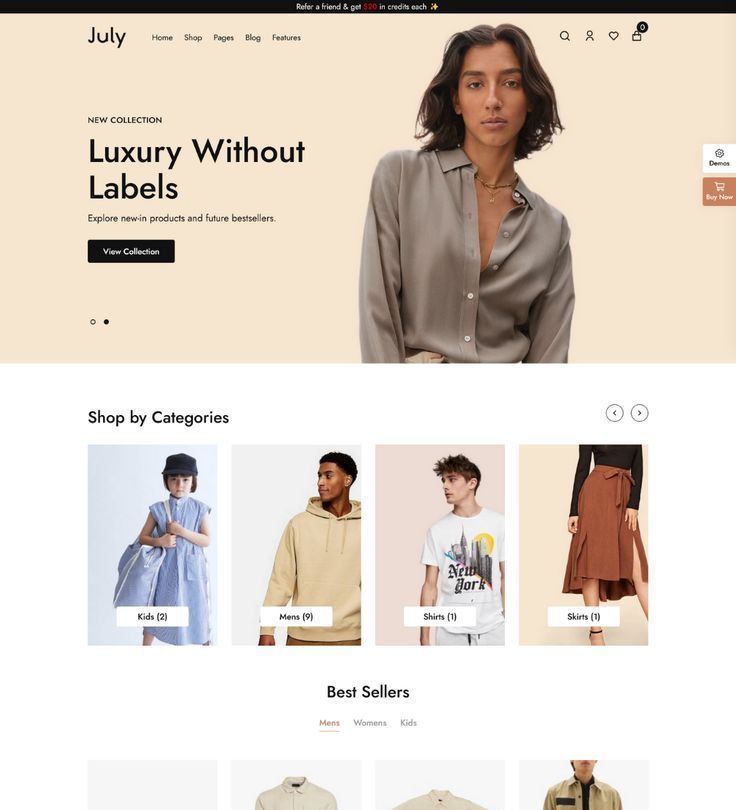Open the Demos gear panel
736x810 pixels.
click(x=719, y=158)
